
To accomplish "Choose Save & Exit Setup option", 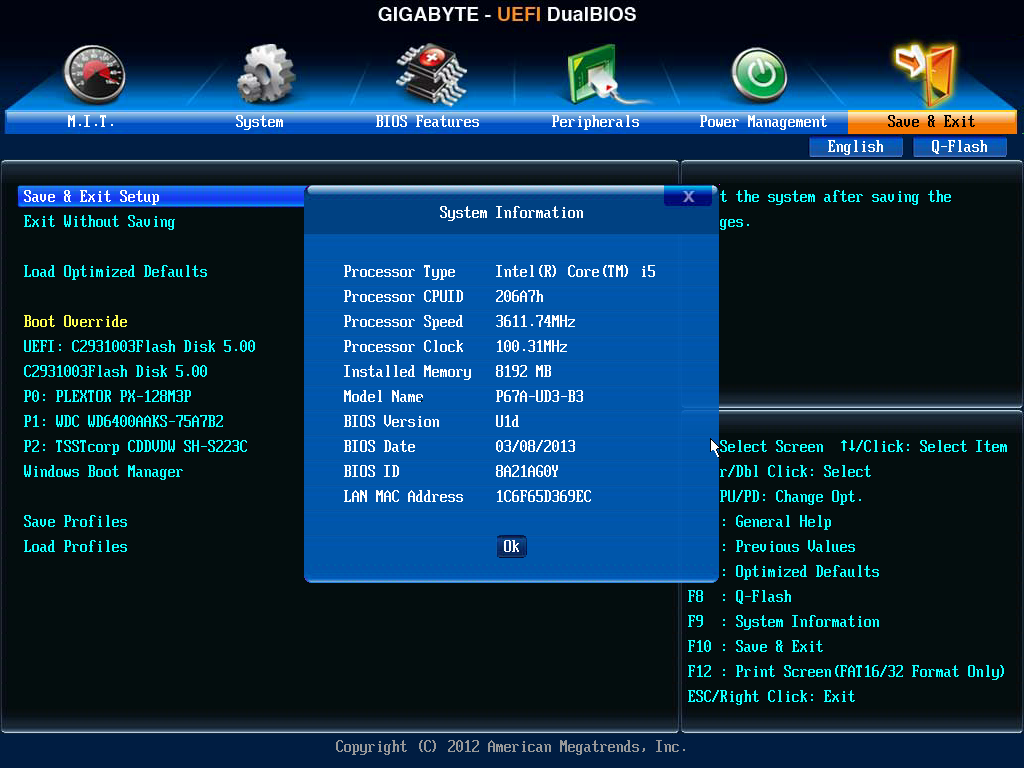I will point(161,197).
